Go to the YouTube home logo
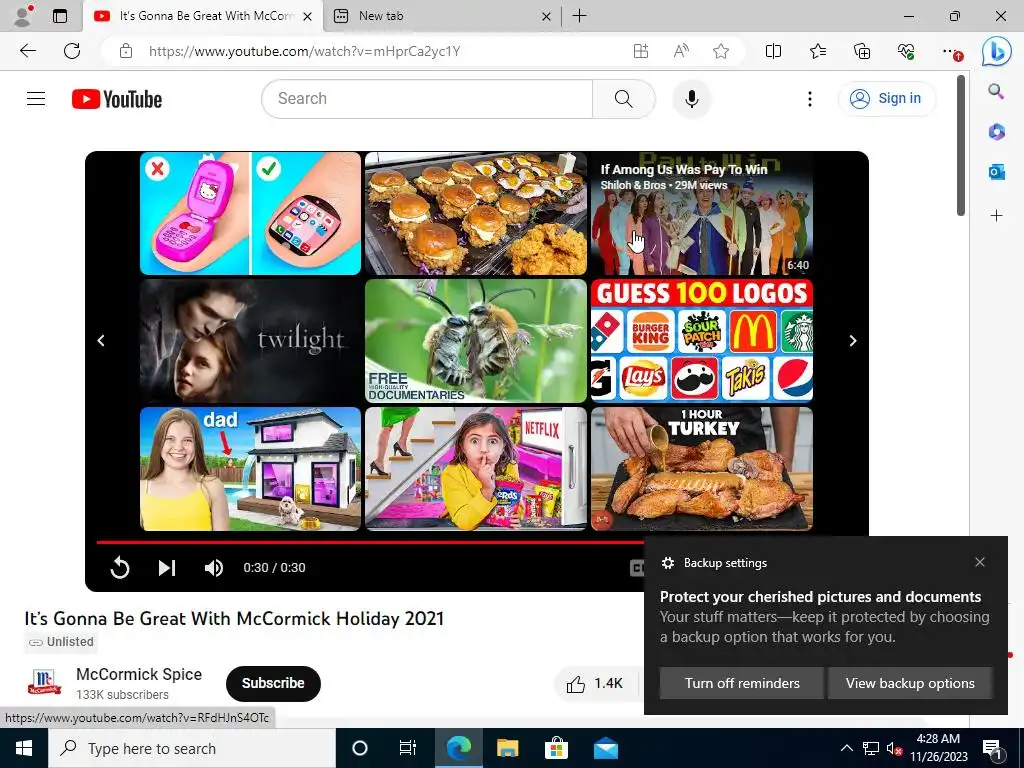Viewport: 1024px width, 768px height. [x=117, y=99]
